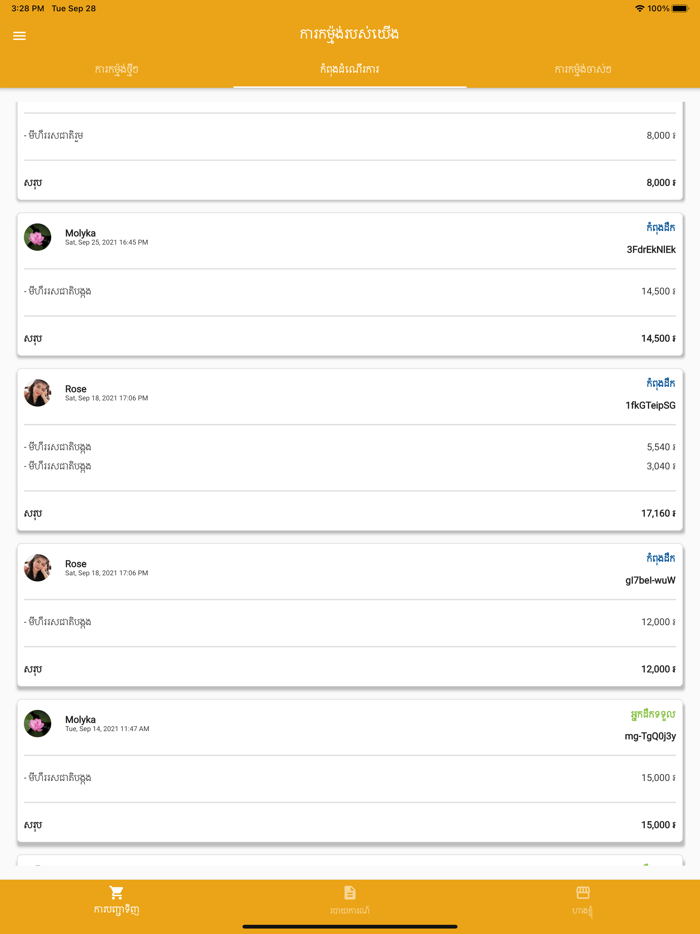
Task: Tap blue status label on Molyka's Sep 25 order
Action: [661, 228]
